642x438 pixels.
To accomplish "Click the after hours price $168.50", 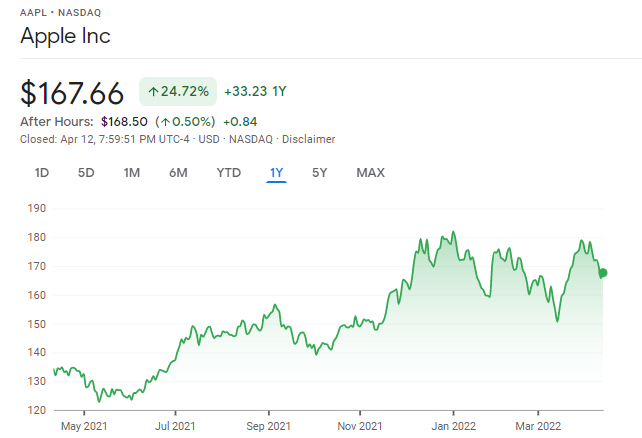I will pos(124,122).
